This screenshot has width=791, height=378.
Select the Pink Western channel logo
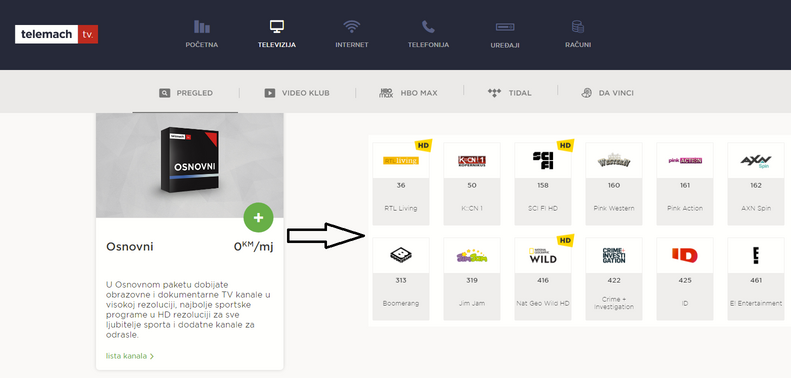coord(614,160)
